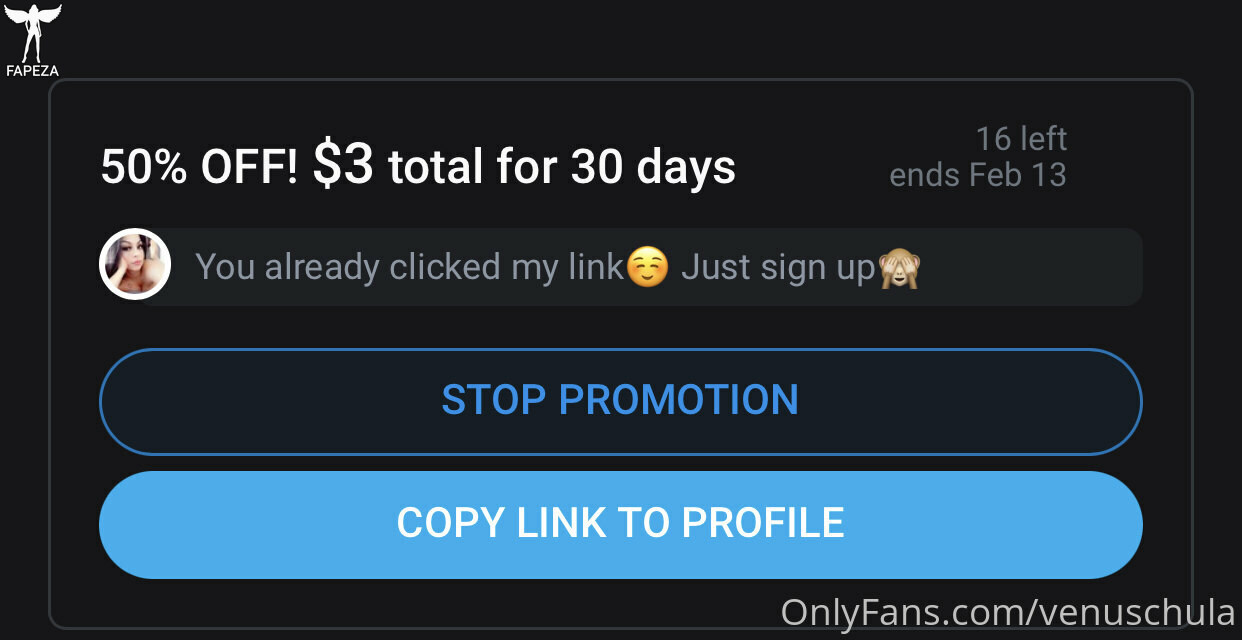Click "You already clicked my link" message
This screenshot has width=1242, height=640.
coord(409,267)
